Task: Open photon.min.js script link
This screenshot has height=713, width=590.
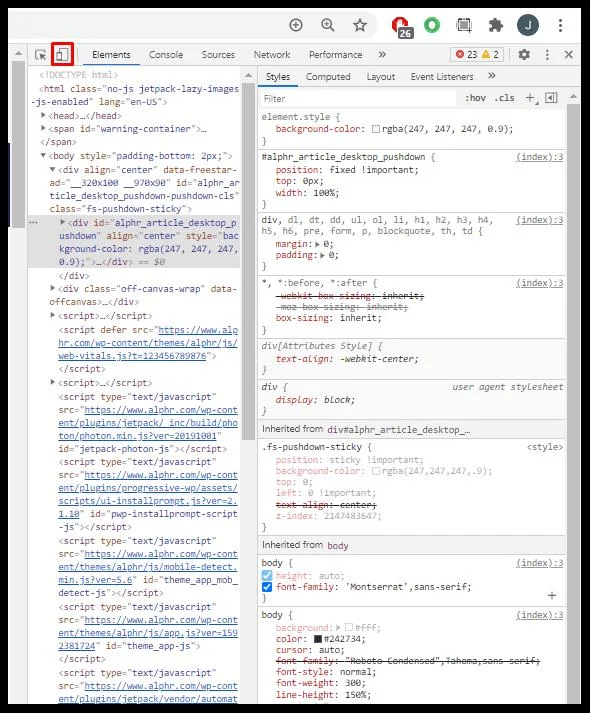Action: click(x=148, y=423)
